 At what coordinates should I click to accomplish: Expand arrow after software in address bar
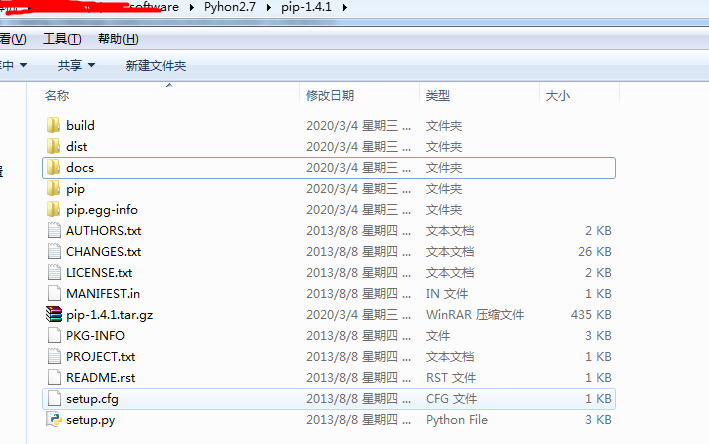[192, 8]
